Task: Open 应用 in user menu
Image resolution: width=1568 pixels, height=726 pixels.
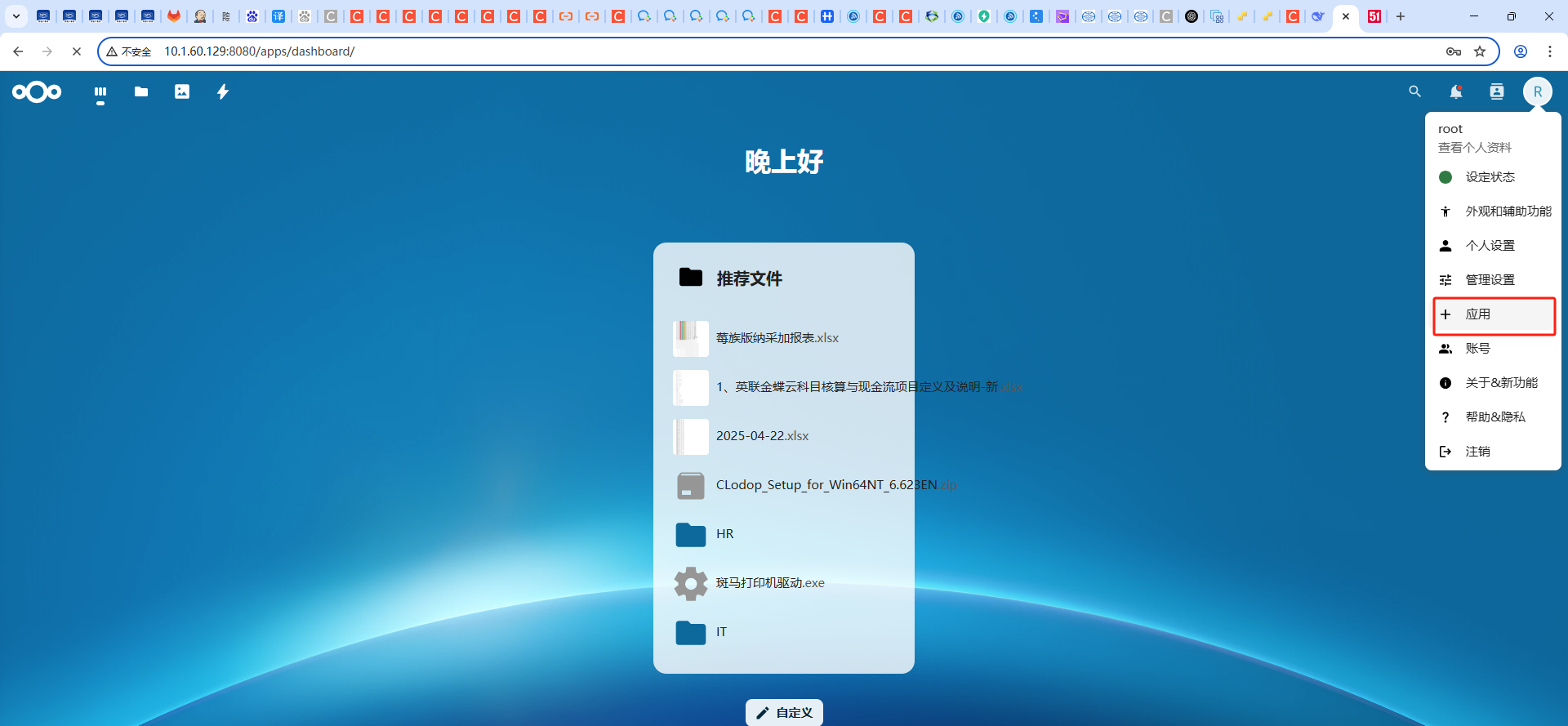Action: coord(1493,314)
